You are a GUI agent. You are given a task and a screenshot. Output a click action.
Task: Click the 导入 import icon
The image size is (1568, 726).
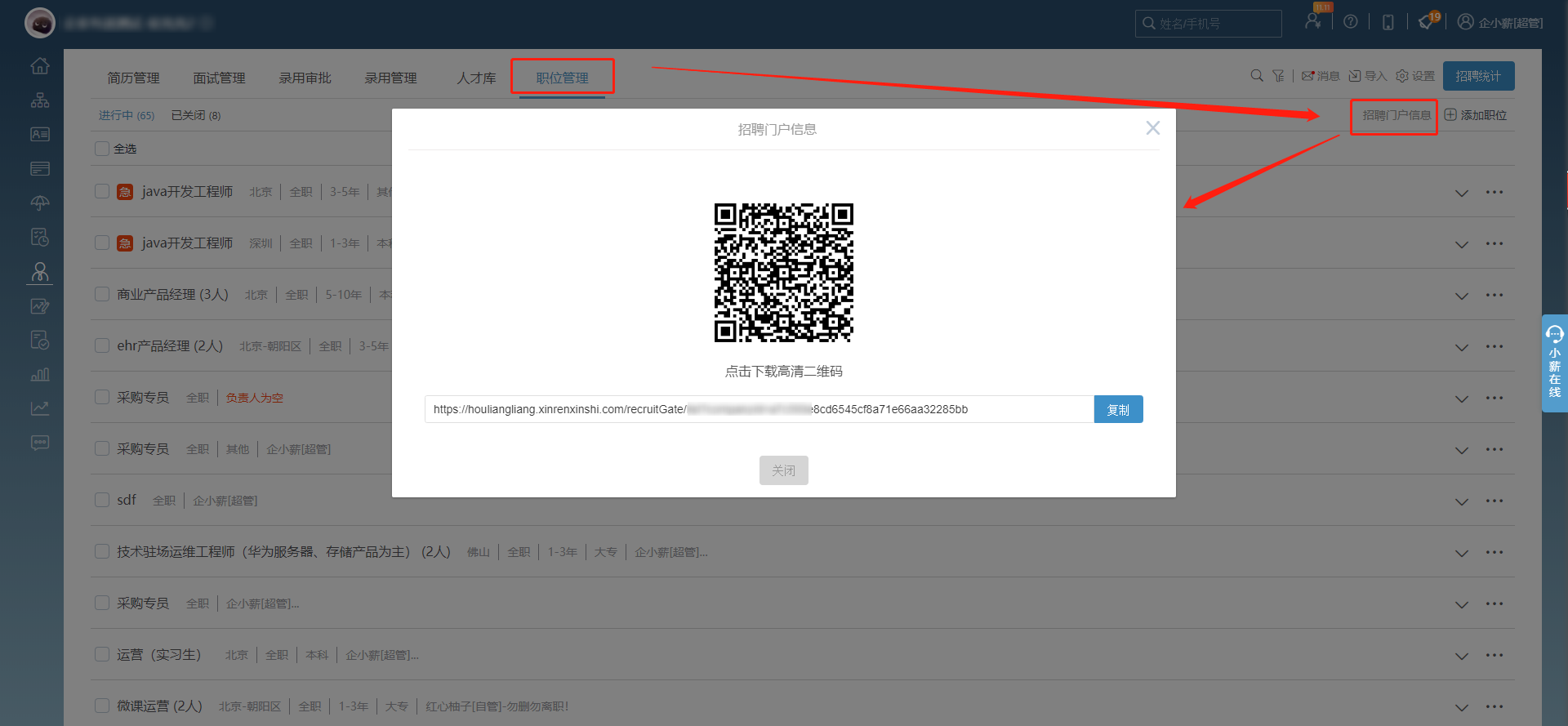(x=1367, y=76)
